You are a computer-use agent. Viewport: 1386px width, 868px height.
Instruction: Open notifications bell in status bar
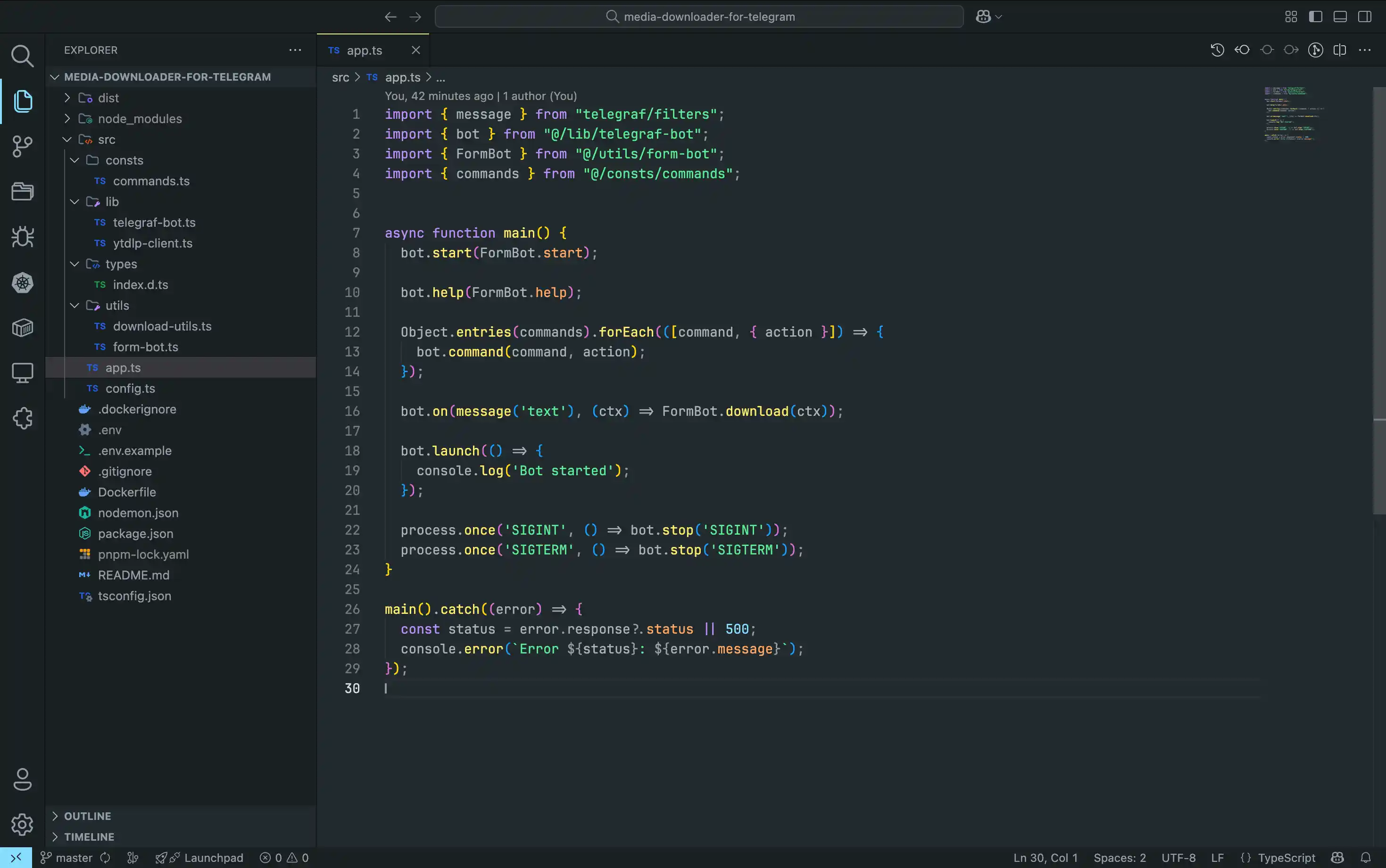[x=1365, y=858]
